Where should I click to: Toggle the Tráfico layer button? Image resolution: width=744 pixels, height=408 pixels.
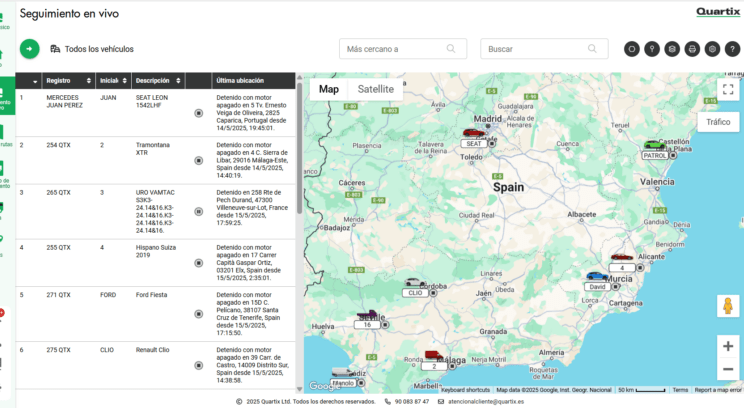(718, 122)
